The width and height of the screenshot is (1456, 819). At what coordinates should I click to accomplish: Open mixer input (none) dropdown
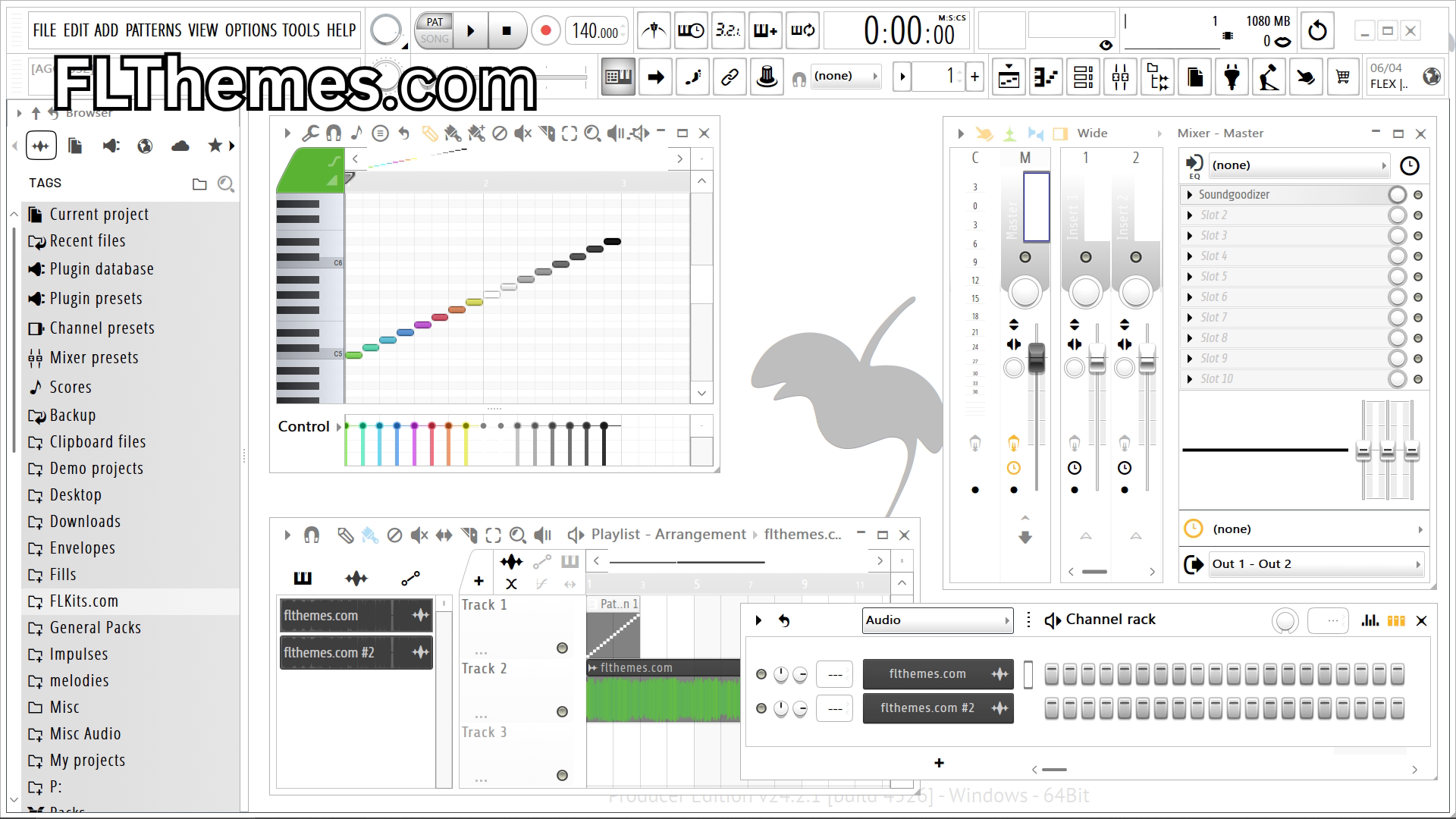point(1300,165)
